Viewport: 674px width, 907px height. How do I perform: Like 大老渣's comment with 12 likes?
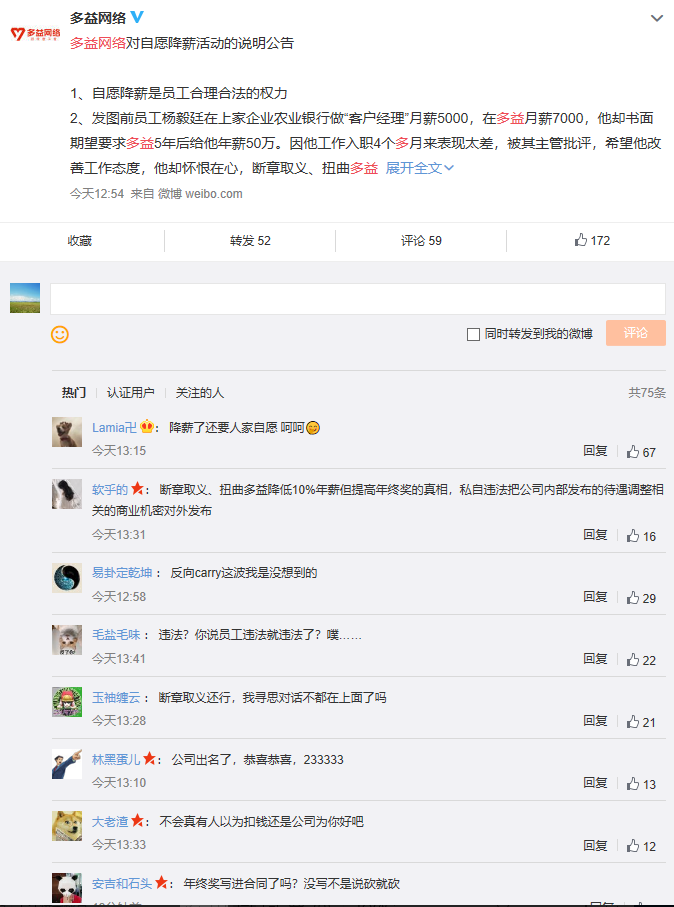(641, 846)
